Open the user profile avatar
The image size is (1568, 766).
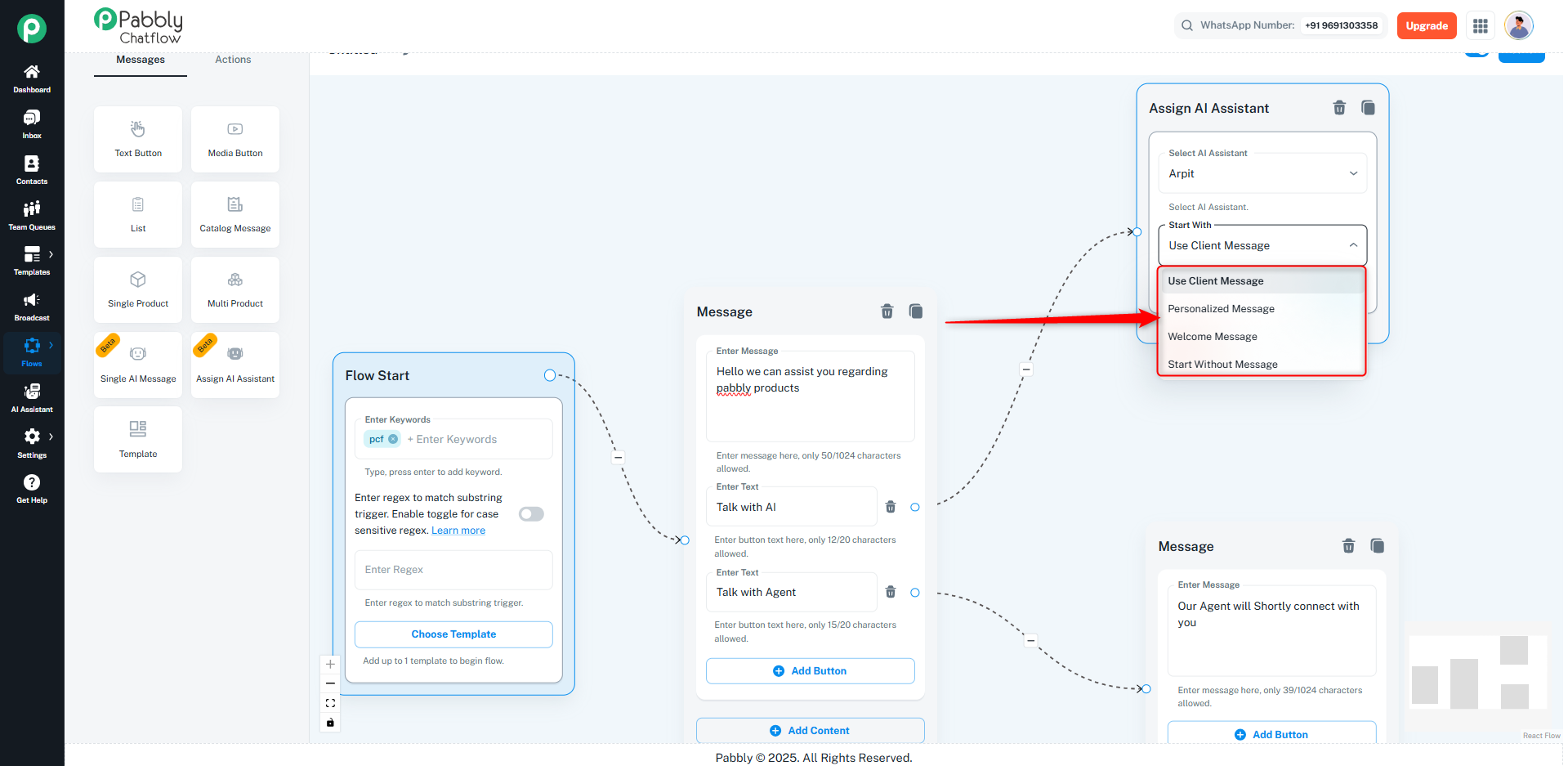pos(1518,26)
